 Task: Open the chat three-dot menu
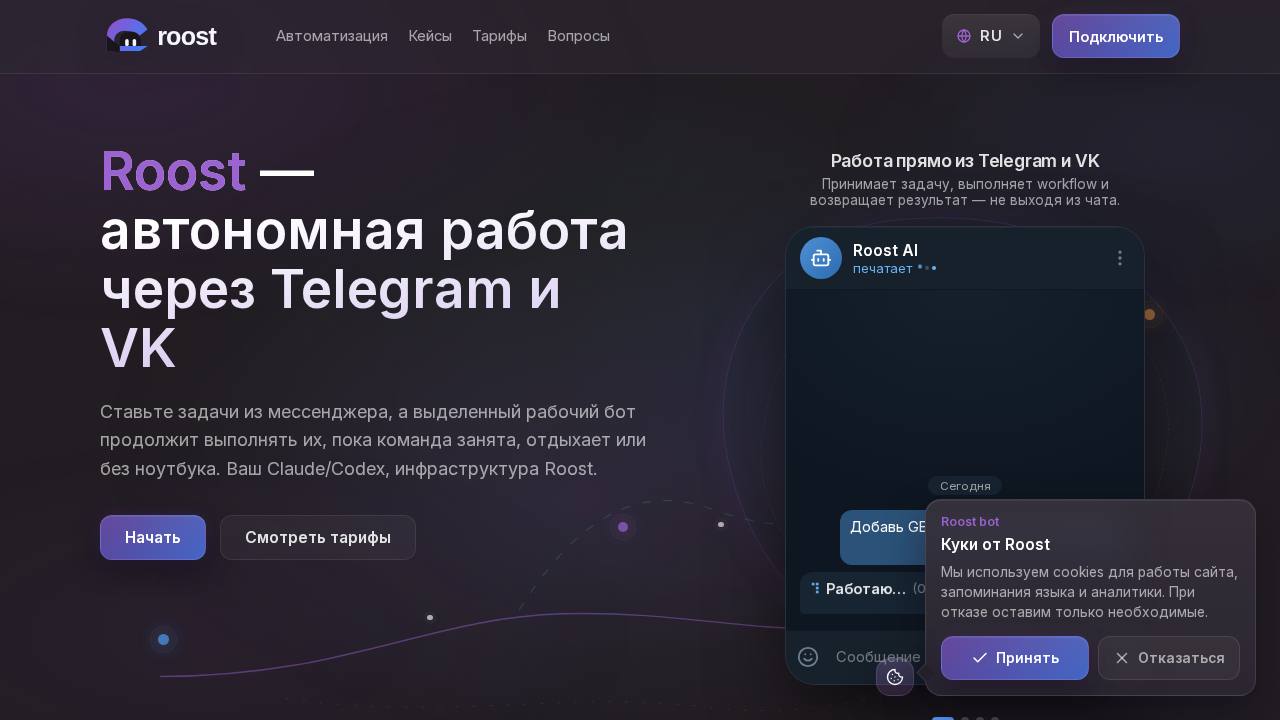pos(1120,258)
